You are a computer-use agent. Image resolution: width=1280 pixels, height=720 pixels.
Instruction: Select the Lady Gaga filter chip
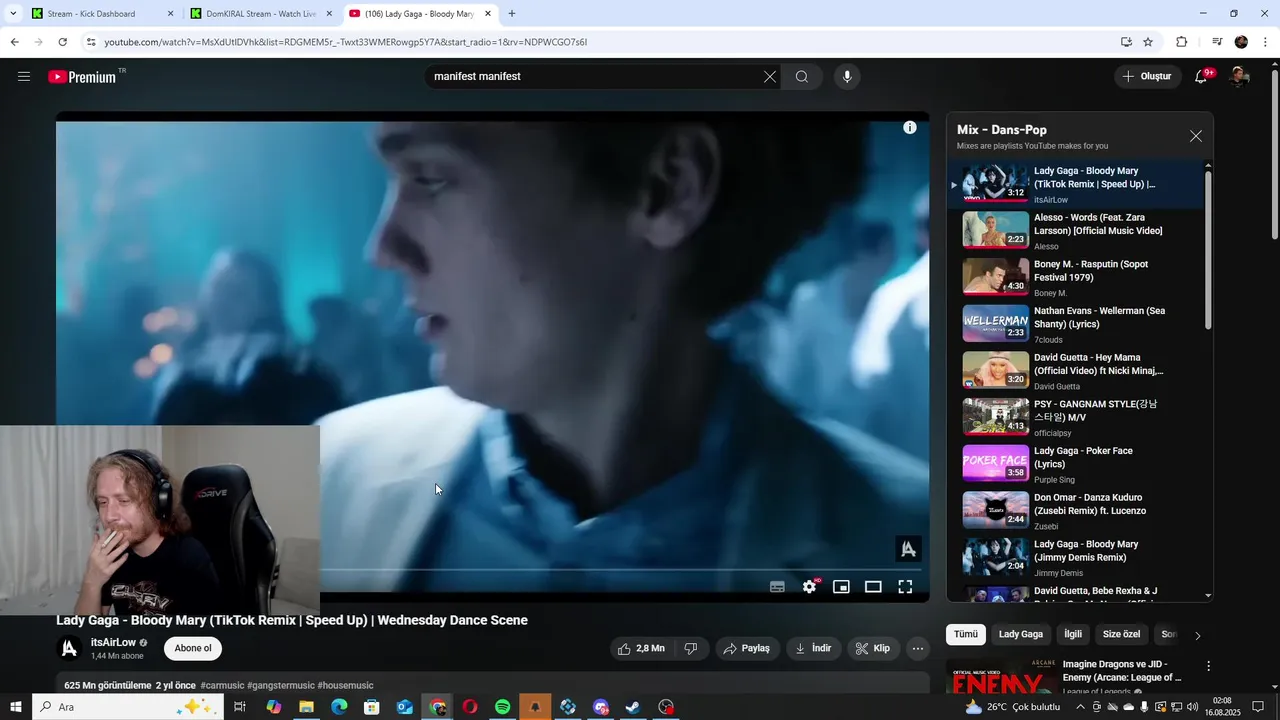(x=1021, y=634)
